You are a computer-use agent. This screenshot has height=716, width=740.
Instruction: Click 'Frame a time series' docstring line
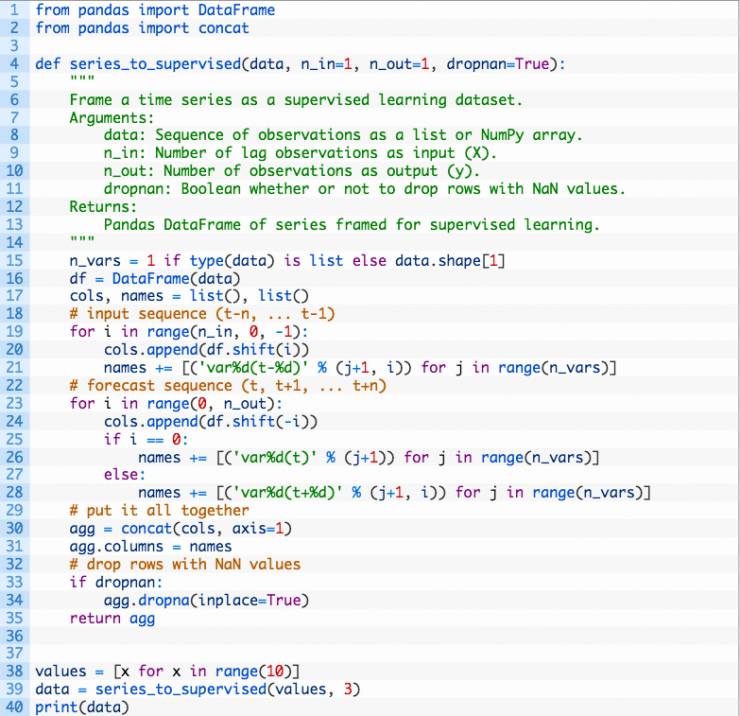(x=296, y=100)
